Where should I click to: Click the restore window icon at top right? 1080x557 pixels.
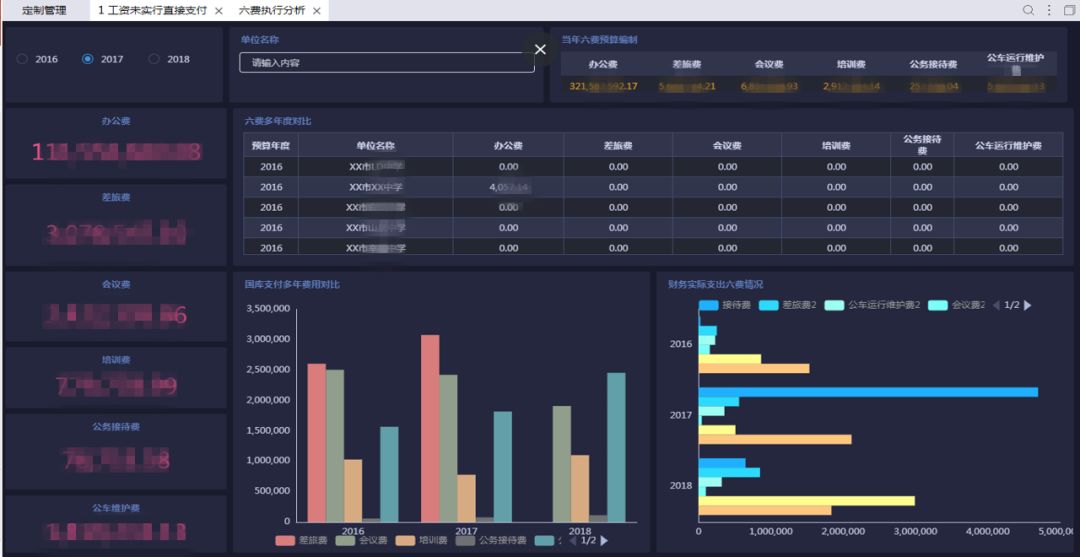click(x=1069, y=10)
